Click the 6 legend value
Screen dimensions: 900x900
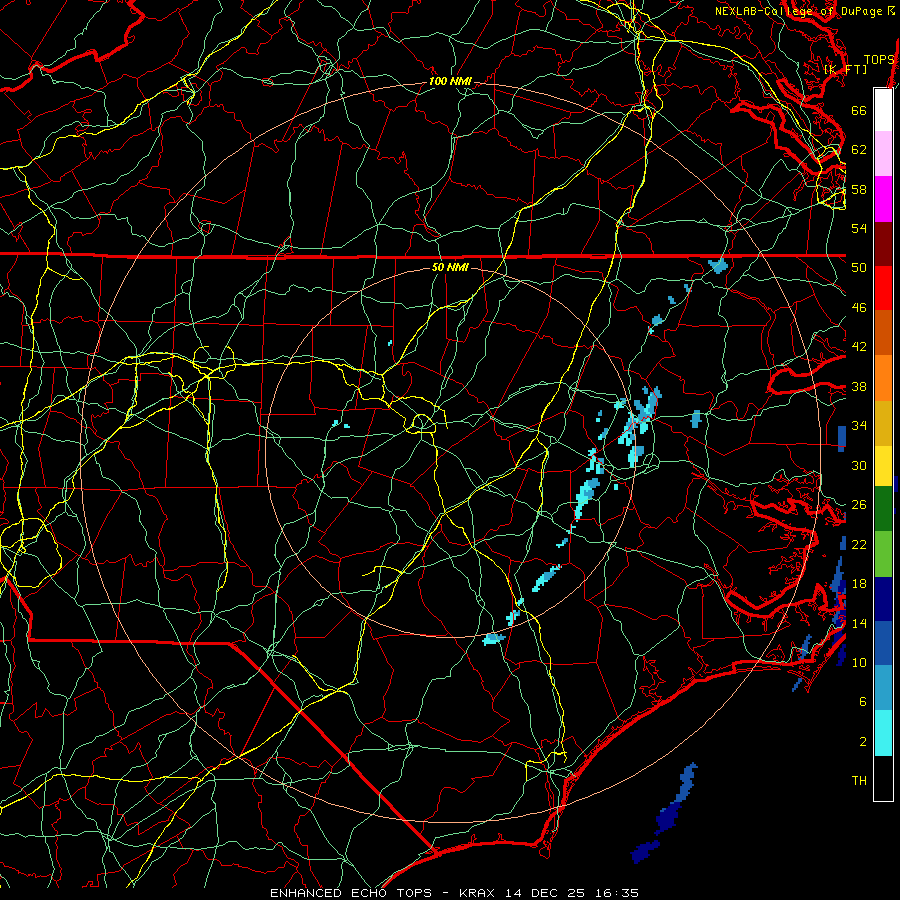click(x=863, y=702)
